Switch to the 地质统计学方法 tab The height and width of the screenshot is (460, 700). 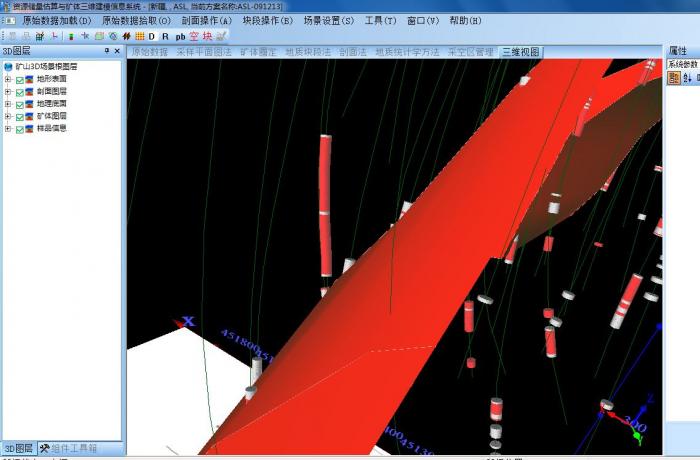407,51
